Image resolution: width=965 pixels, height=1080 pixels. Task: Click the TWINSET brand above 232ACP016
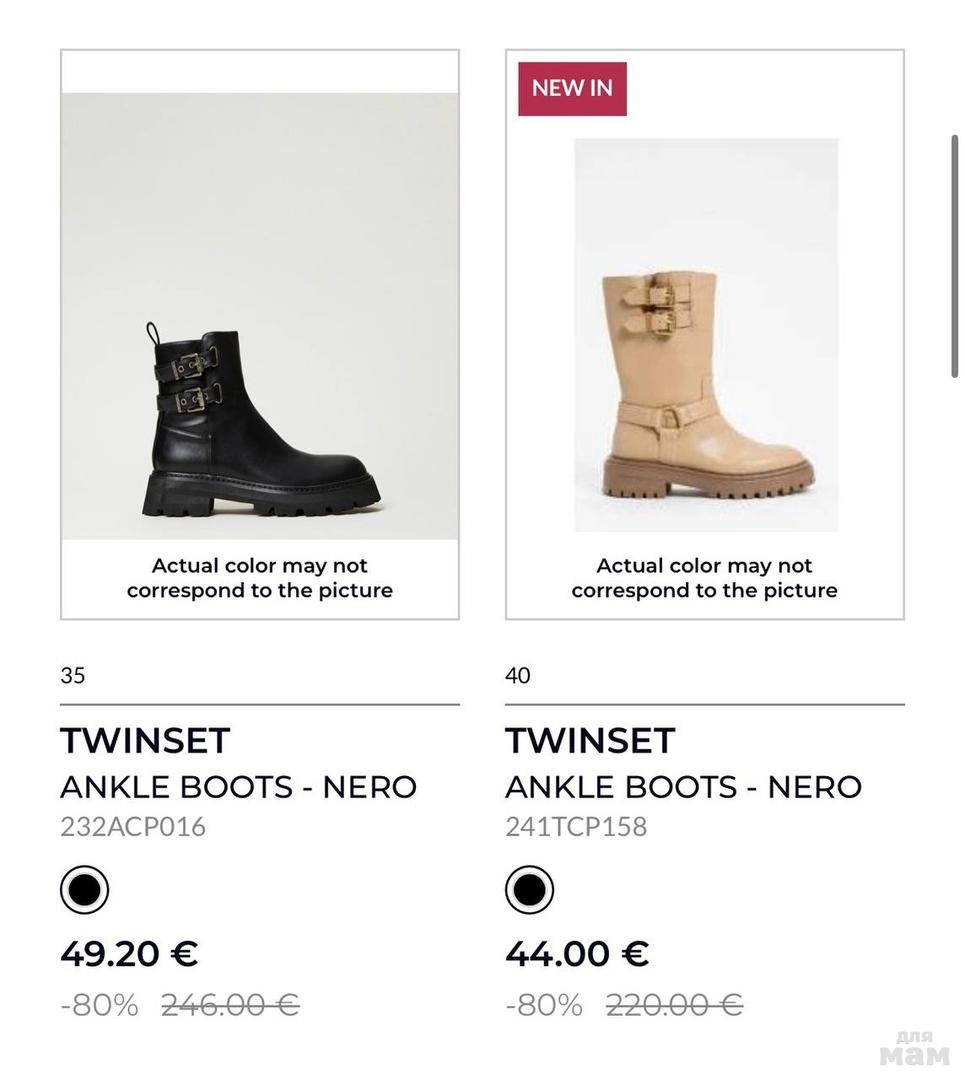pyautogui.click(x=145, y=741)
